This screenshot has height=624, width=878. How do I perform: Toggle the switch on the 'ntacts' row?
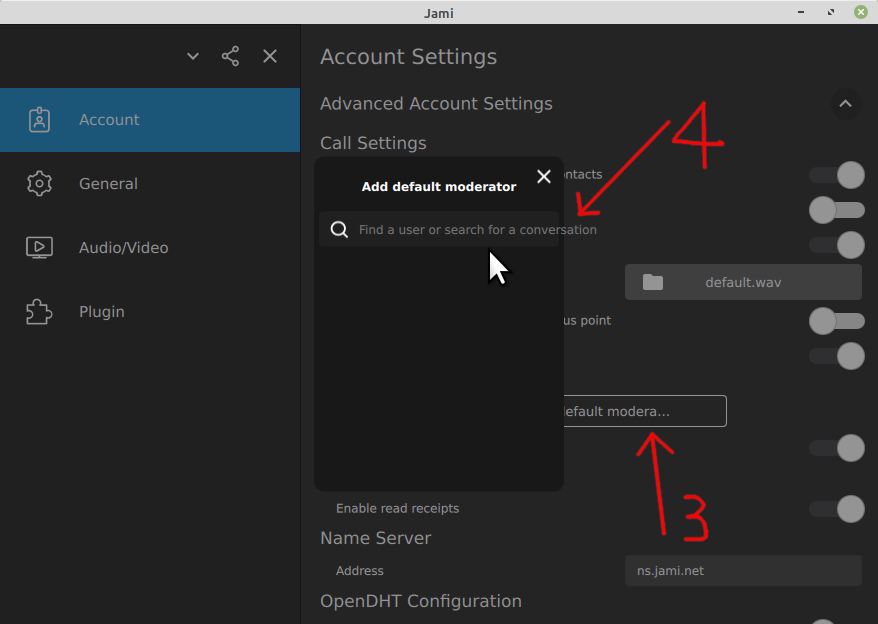coord(837,175)
